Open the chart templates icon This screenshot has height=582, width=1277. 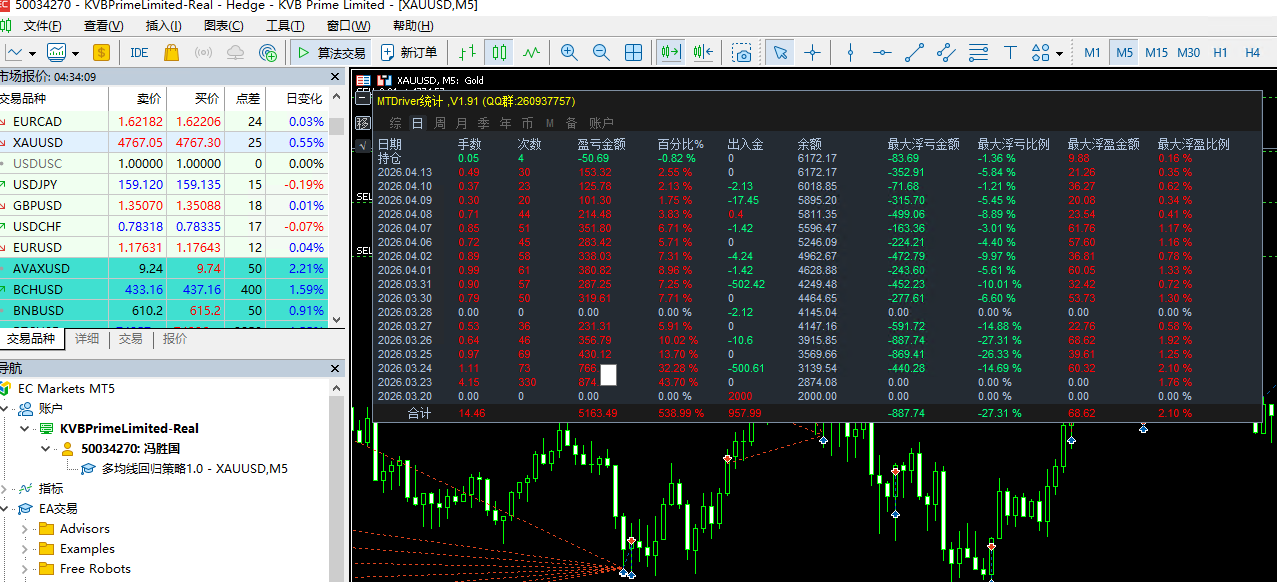[x=57, y=52]
